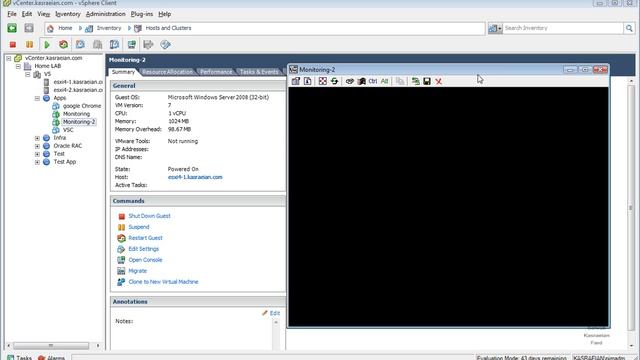Click the red Power Off toolbar icon
Screen dimensions: 640x360
(13, 44)
